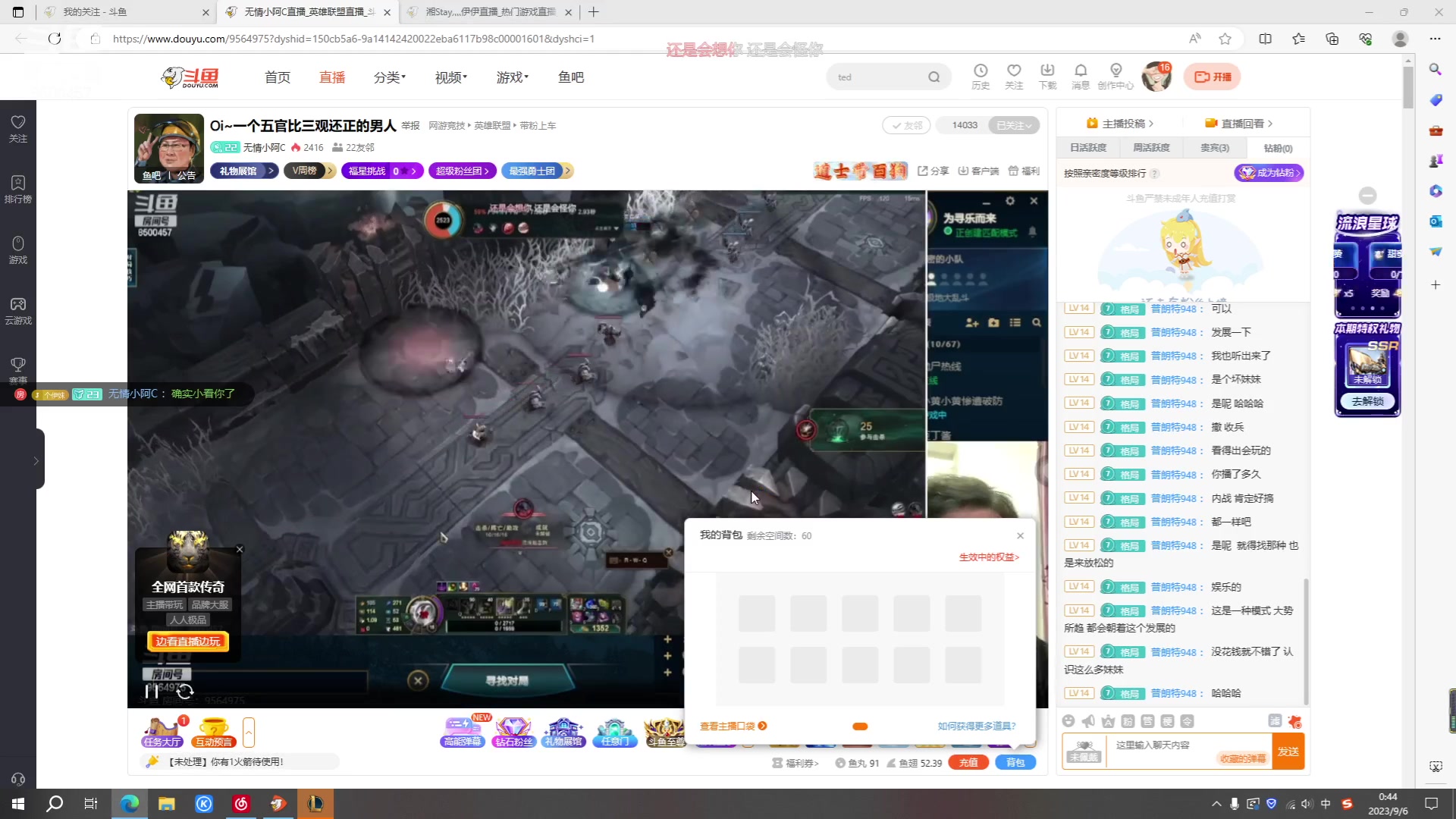Expand the up-arrow next to 互动预言
The image size is (1456, 819).
(x=249, y=733)
